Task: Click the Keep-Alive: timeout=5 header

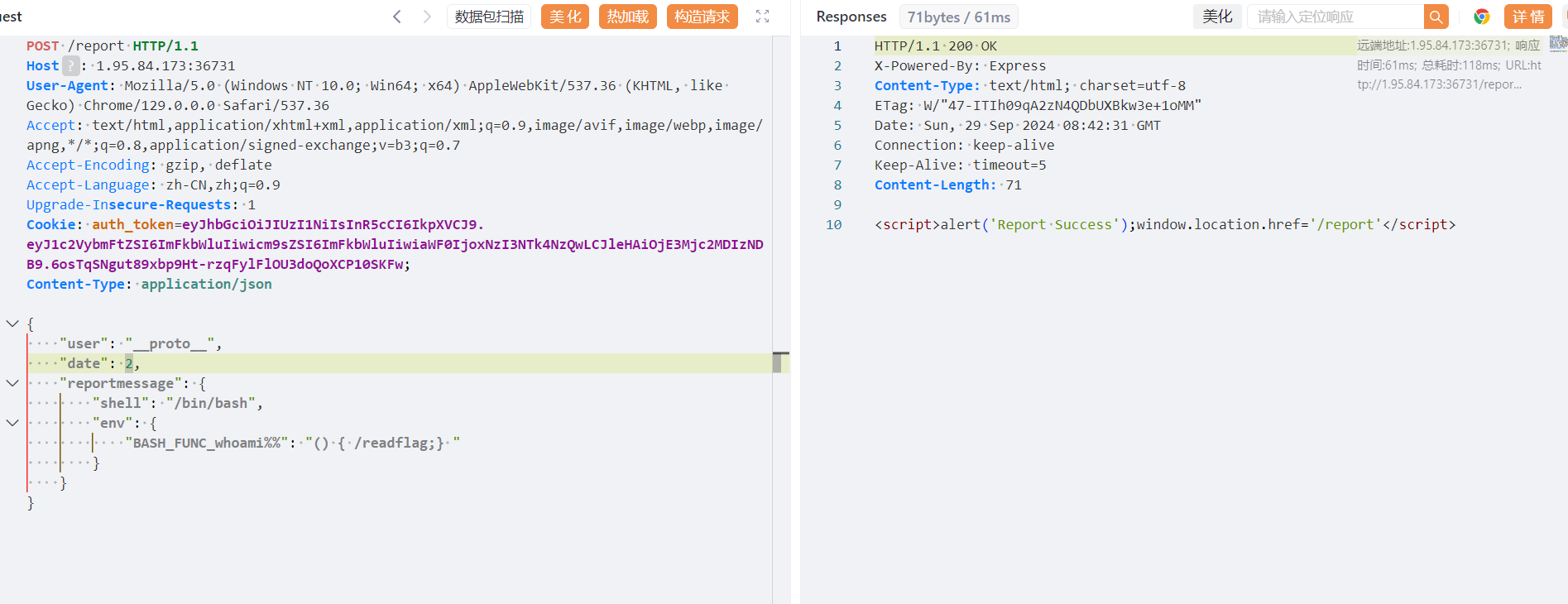Action: [960, 165]
